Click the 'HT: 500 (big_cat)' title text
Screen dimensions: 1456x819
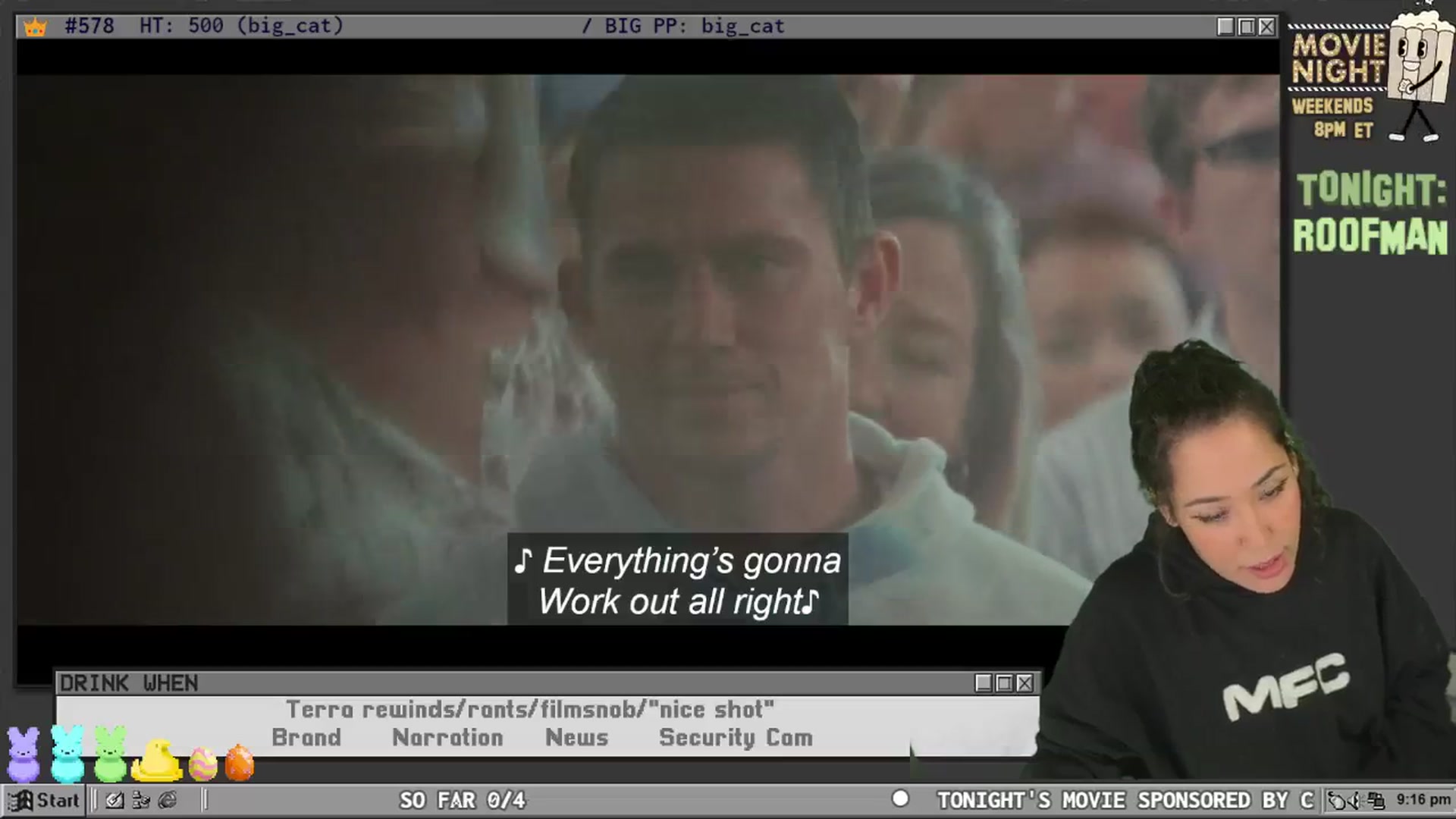pyautogui.click(x=241, y=26)
